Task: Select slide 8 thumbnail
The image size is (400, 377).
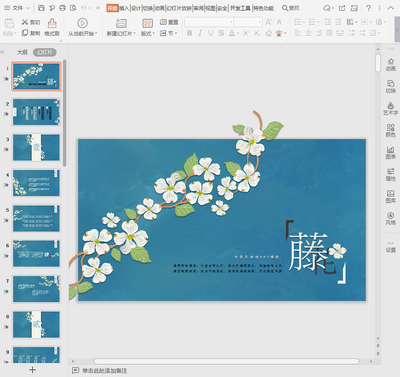Action: click(36, 325)
